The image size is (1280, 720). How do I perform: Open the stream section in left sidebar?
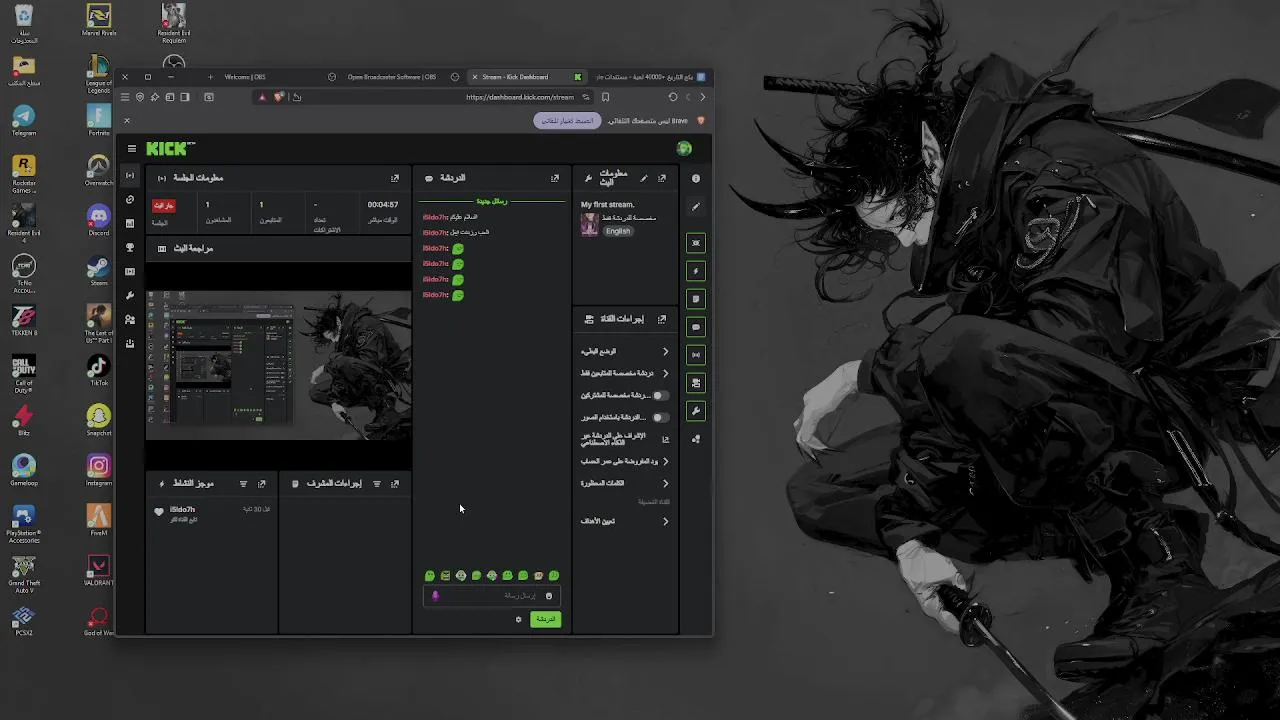[x=130, y=175]
